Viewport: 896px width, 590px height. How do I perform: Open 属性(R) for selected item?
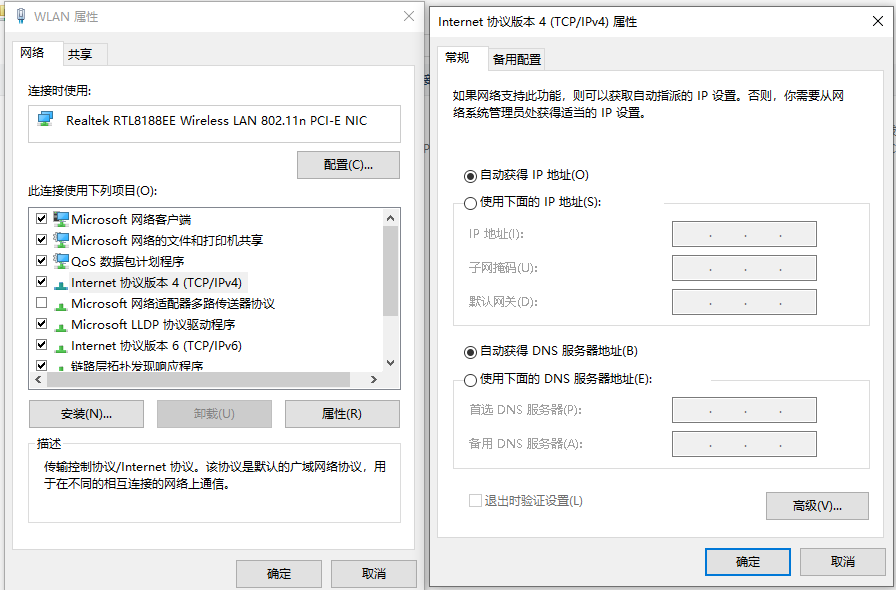pyautogui.click(x=342, y=414)
